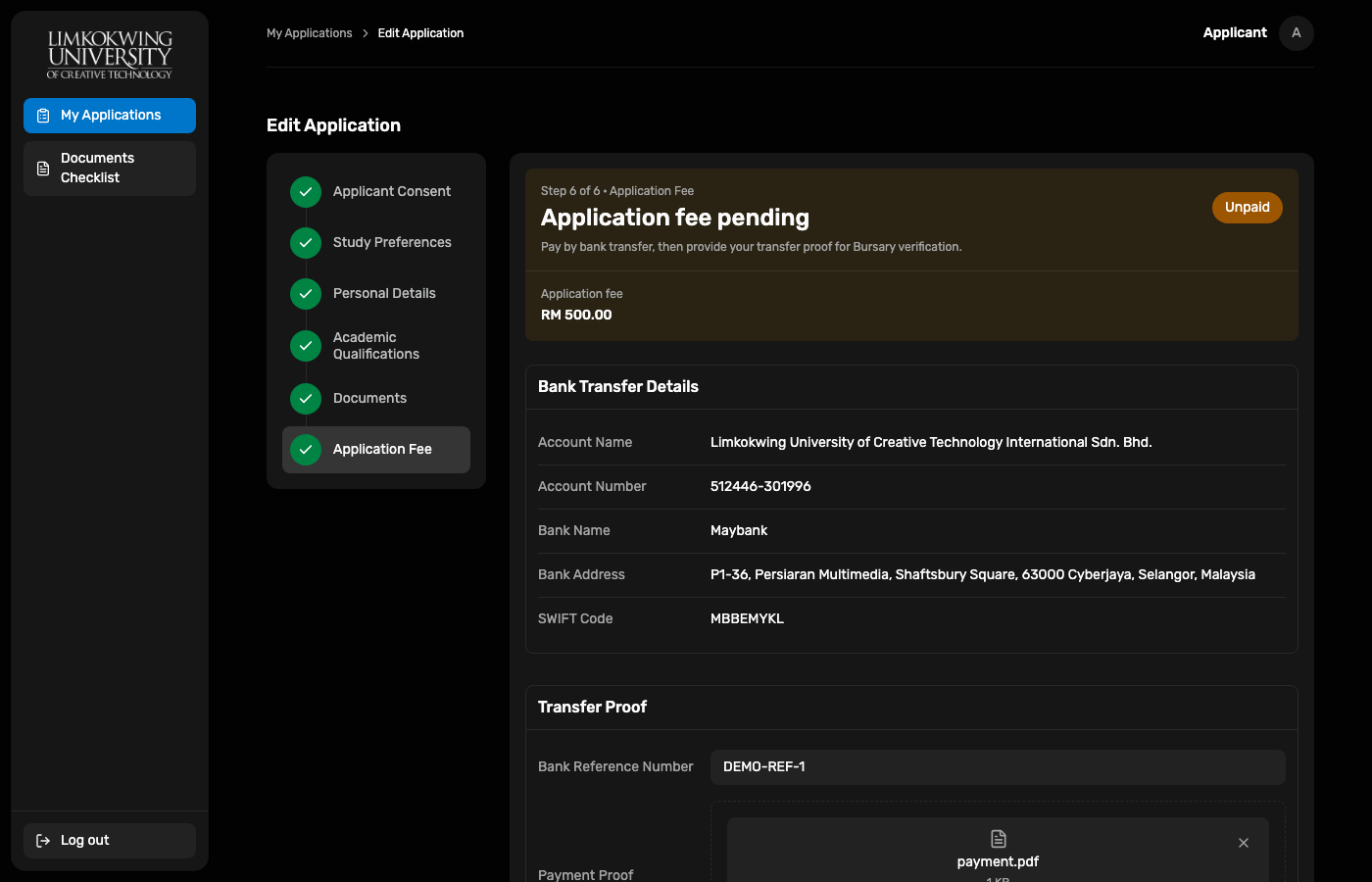Open My Applications in the sidebar
This screenshot has width=1372, height=882.
[110, 116]
